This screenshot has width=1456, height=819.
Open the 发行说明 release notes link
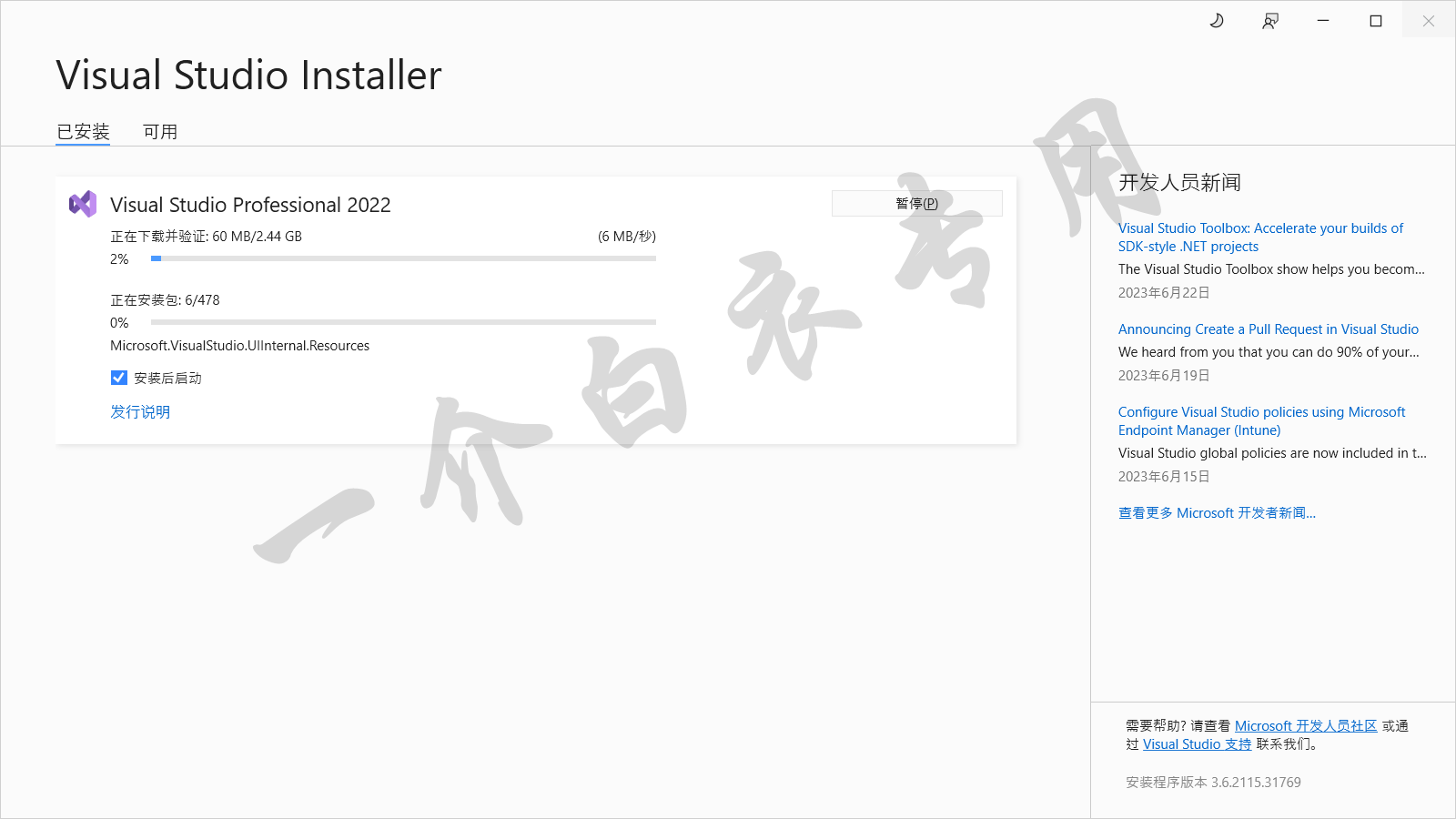tap(140, 412)
